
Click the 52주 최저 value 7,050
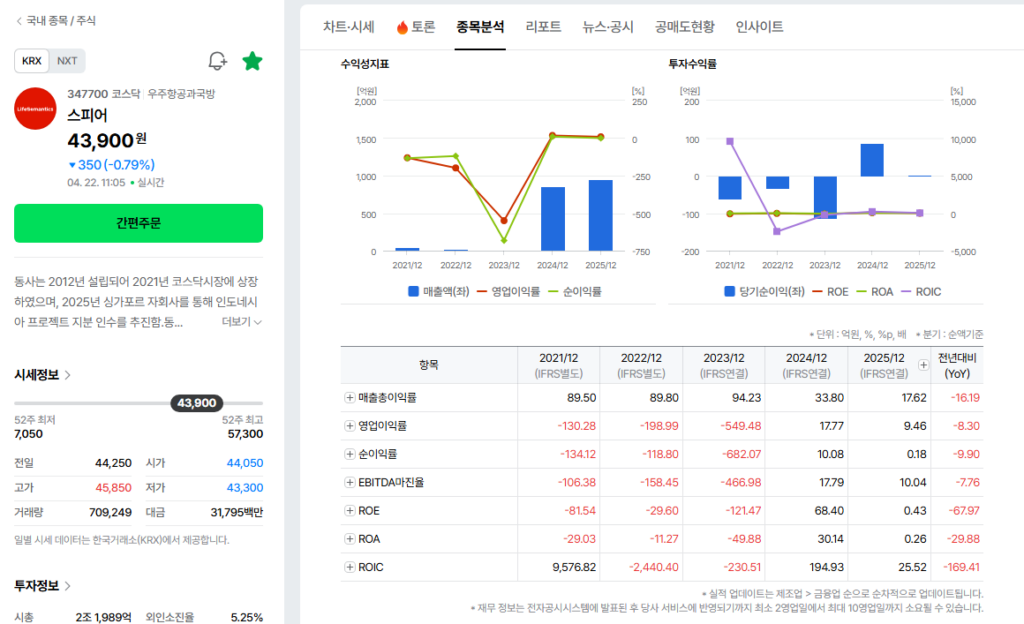[28, 434]
